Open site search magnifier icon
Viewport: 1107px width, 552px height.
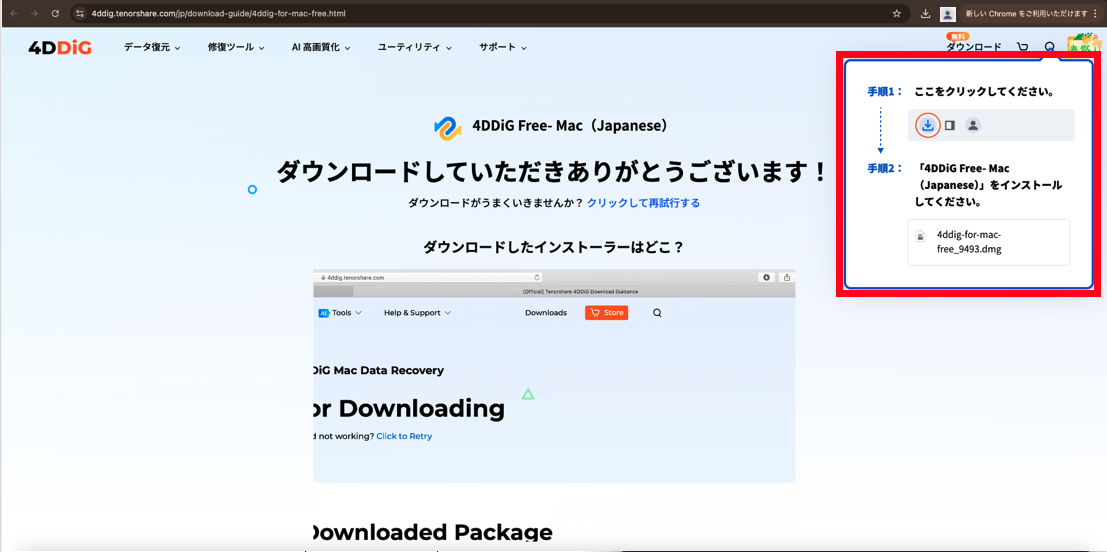1050,47
